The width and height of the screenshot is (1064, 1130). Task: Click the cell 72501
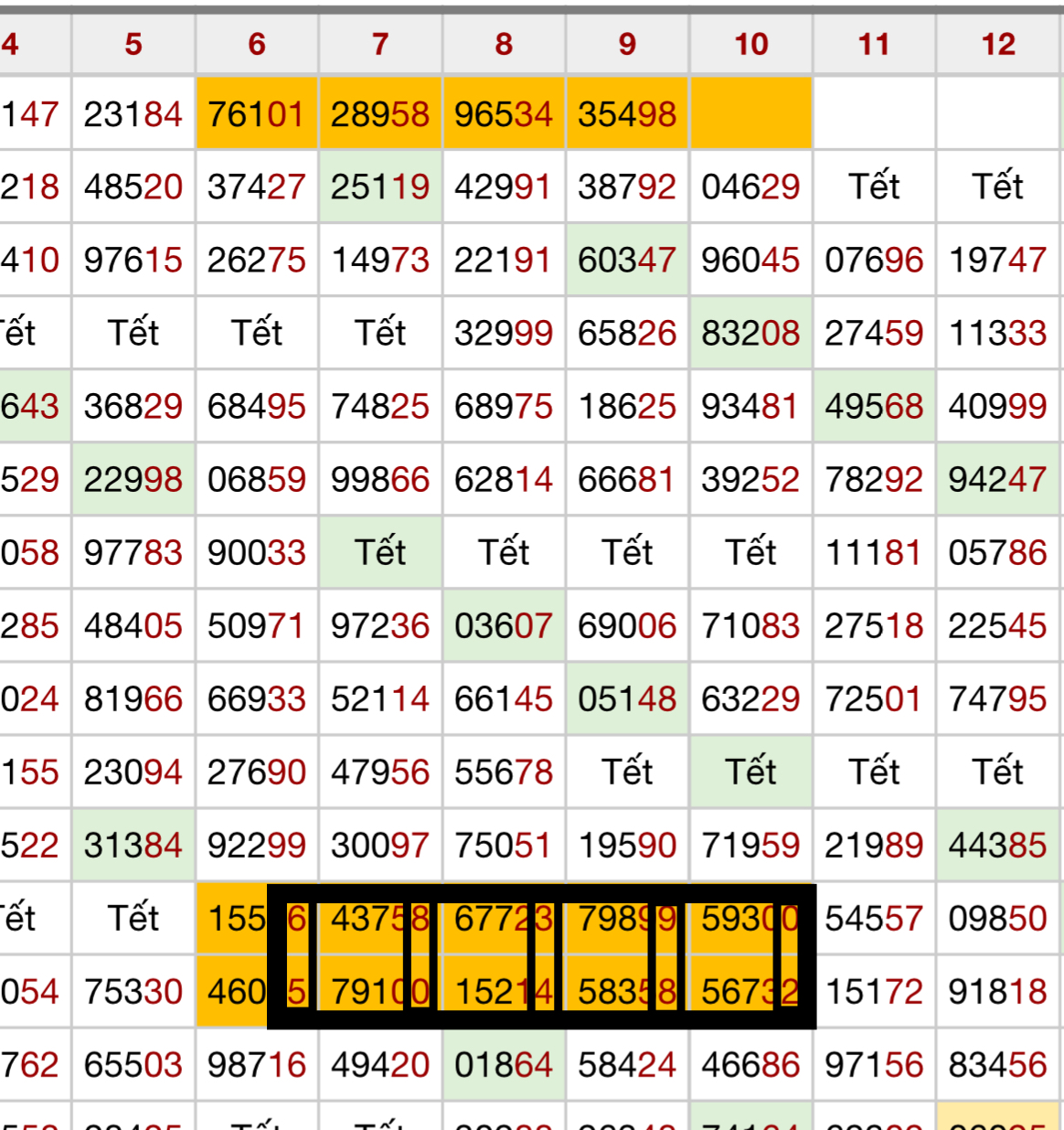point(875,698)
